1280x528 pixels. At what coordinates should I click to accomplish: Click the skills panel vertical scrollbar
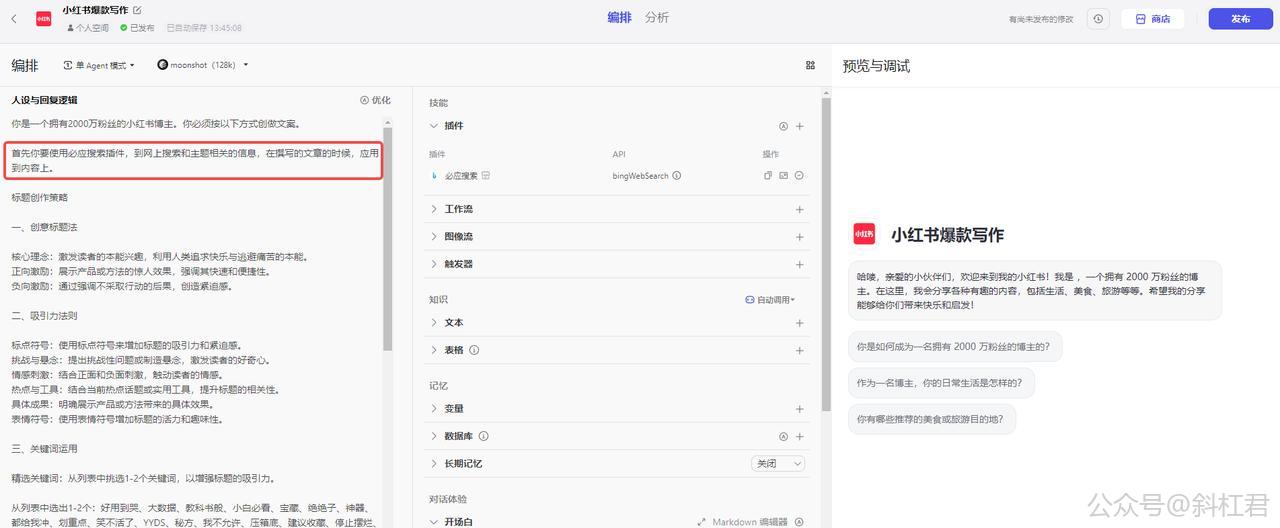click(x=826, y=254)
